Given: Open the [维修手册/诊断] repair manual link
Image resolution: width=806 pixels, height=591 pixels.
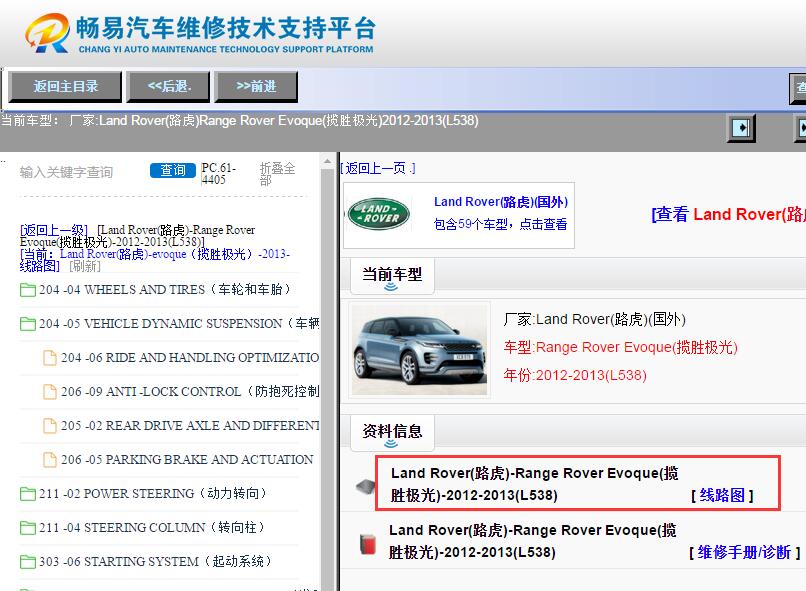Looking at the screenshot, I should coord(744,552).
